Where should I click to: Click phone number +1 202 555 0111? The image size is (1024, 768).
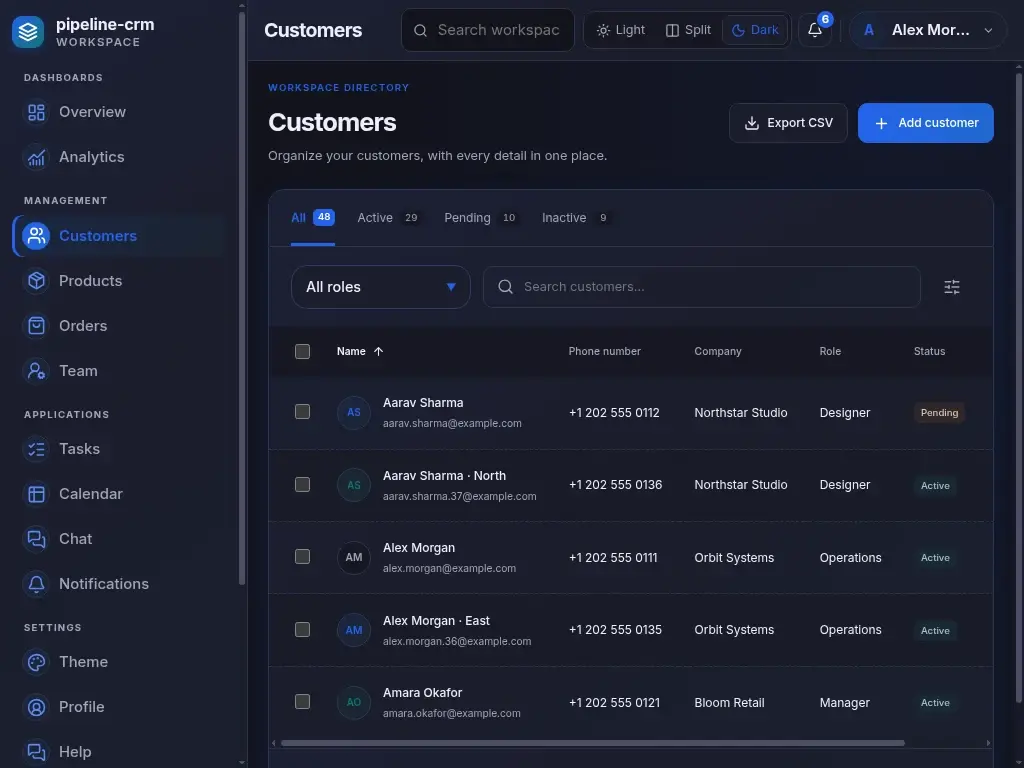click(x=613, y=558)
